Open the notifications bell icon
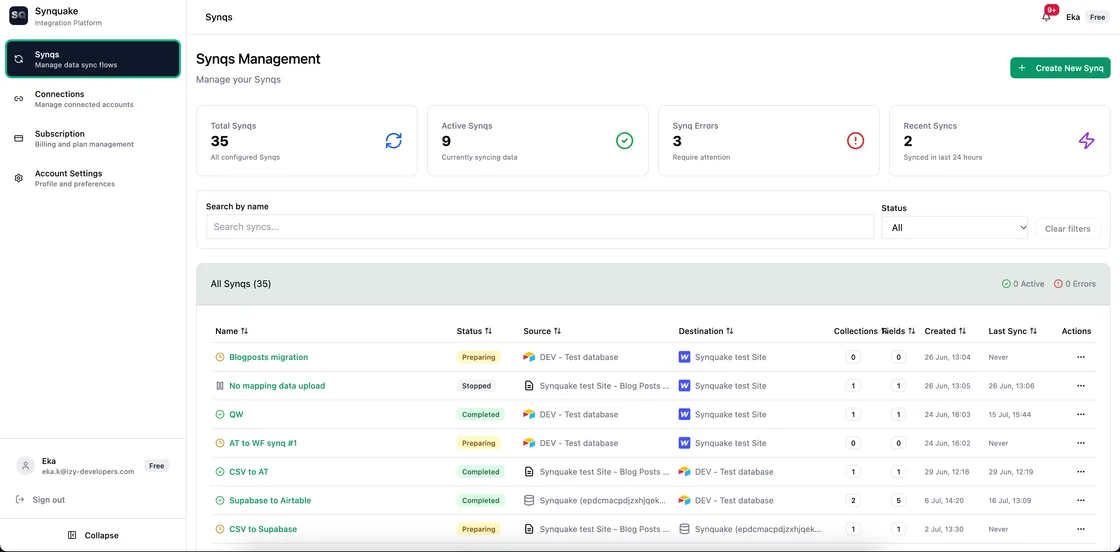This screenshot has width=1120, height=552. pos(1046,17)
